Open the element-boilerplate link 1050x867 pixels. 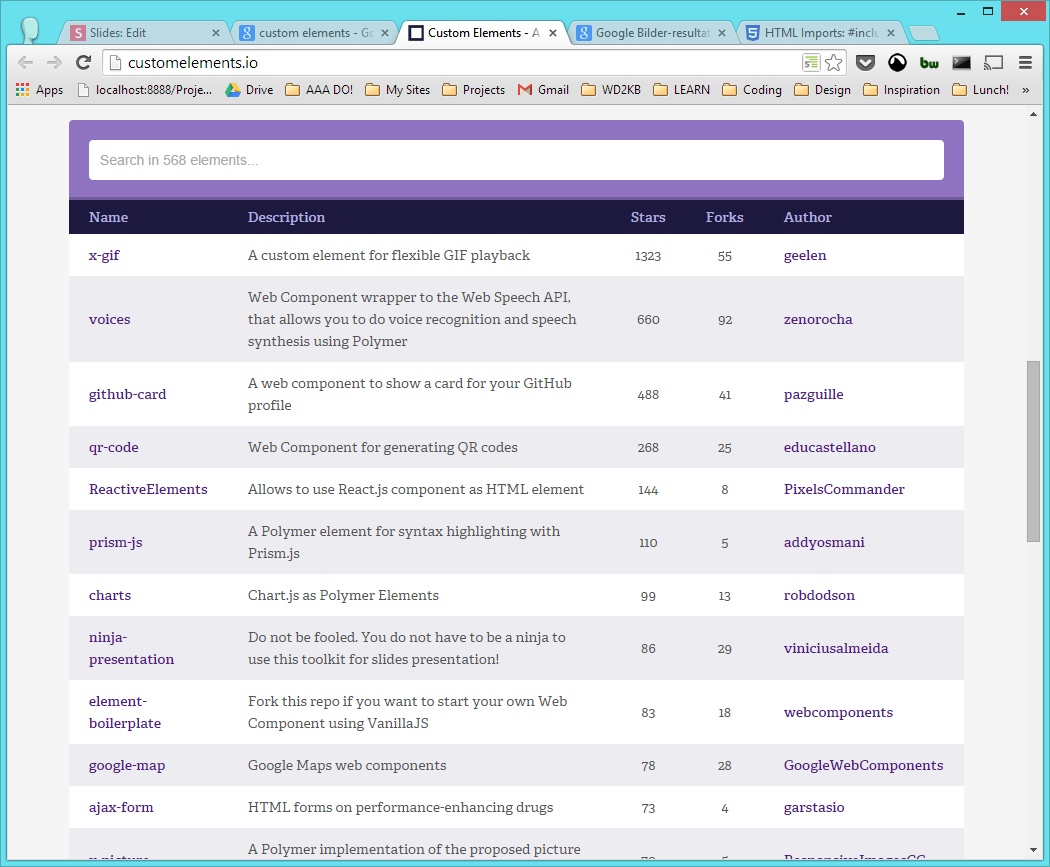point(125,712)
